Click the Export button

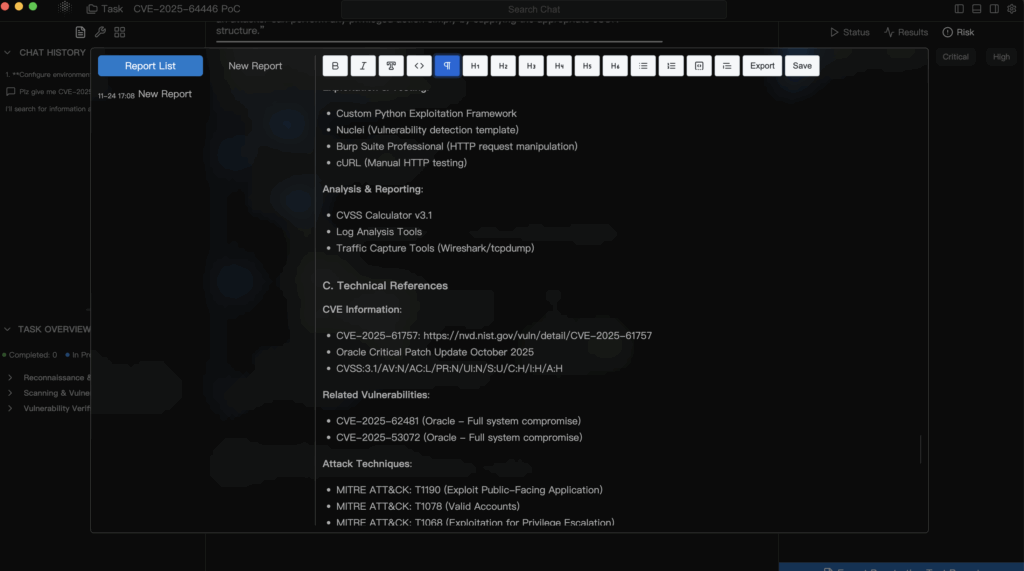coord(762,66)
